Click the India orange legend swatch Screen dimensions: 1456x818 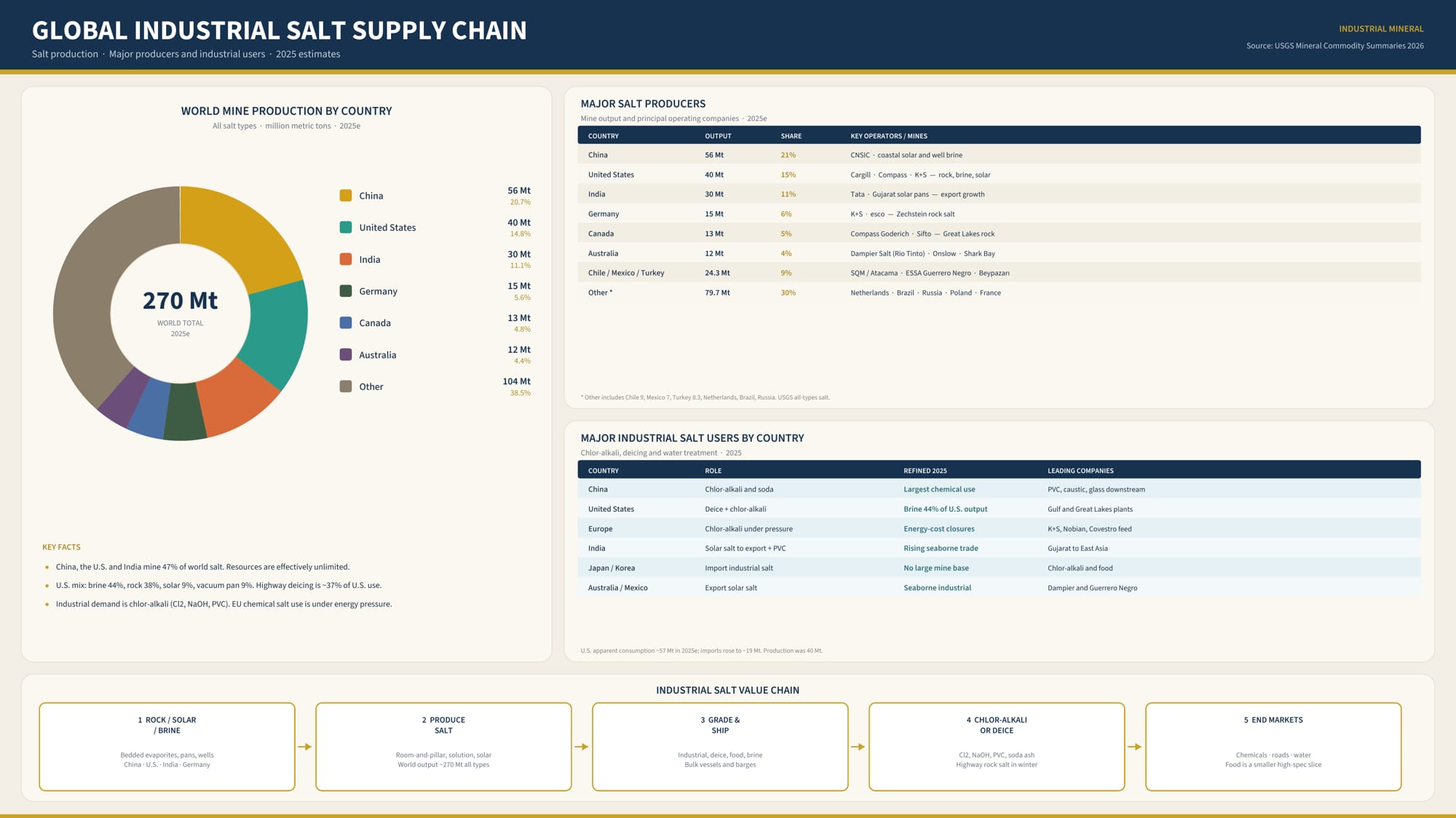pyautogui.click(x=346, y=259)
